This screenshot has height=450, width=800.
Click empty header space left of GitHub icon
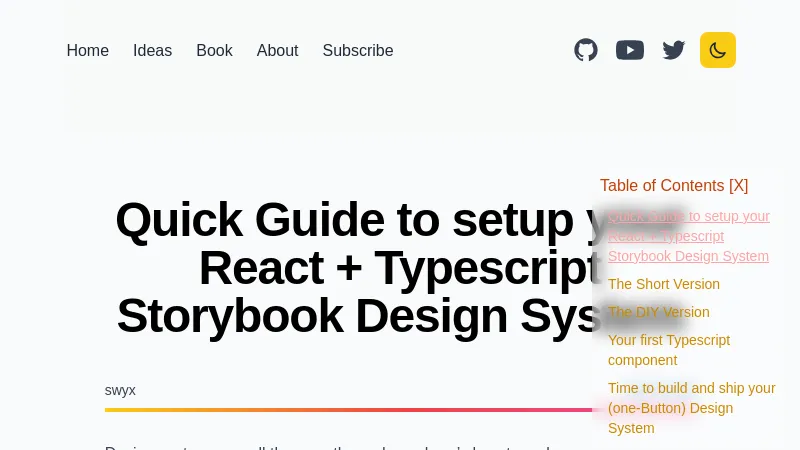pos(480,50)
